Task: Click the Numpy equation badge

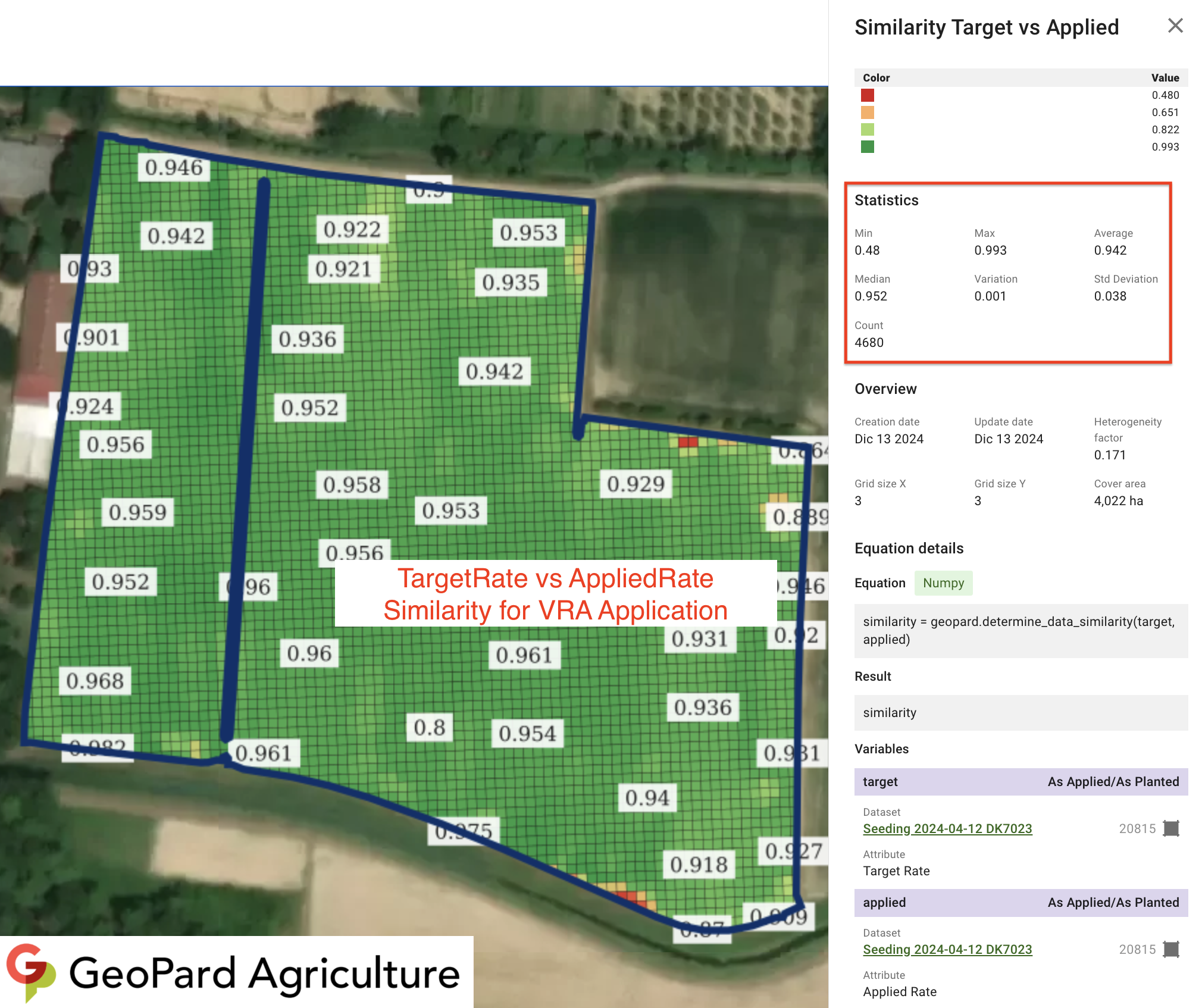Action: point(943,583)
